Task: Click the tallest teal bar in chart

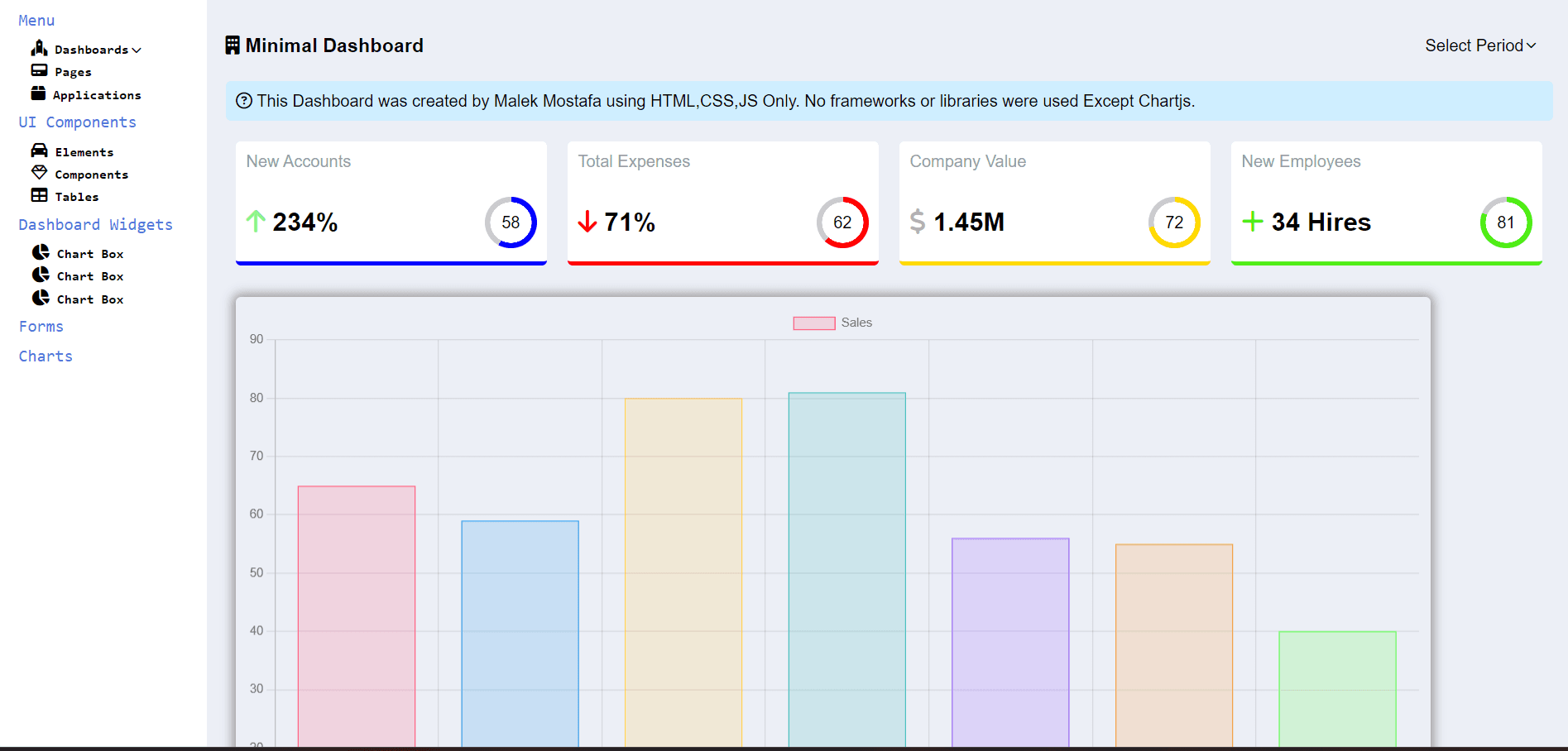Action: click(846, 569)
